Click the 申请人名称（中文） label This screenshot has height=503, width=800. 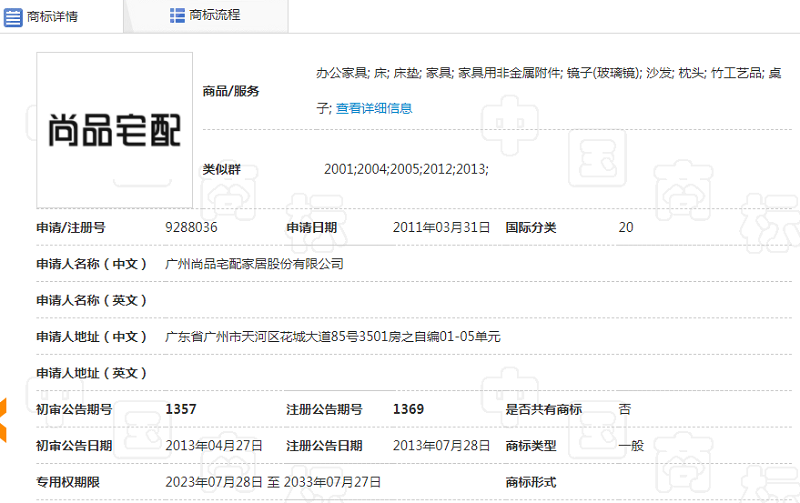[91, 264]
